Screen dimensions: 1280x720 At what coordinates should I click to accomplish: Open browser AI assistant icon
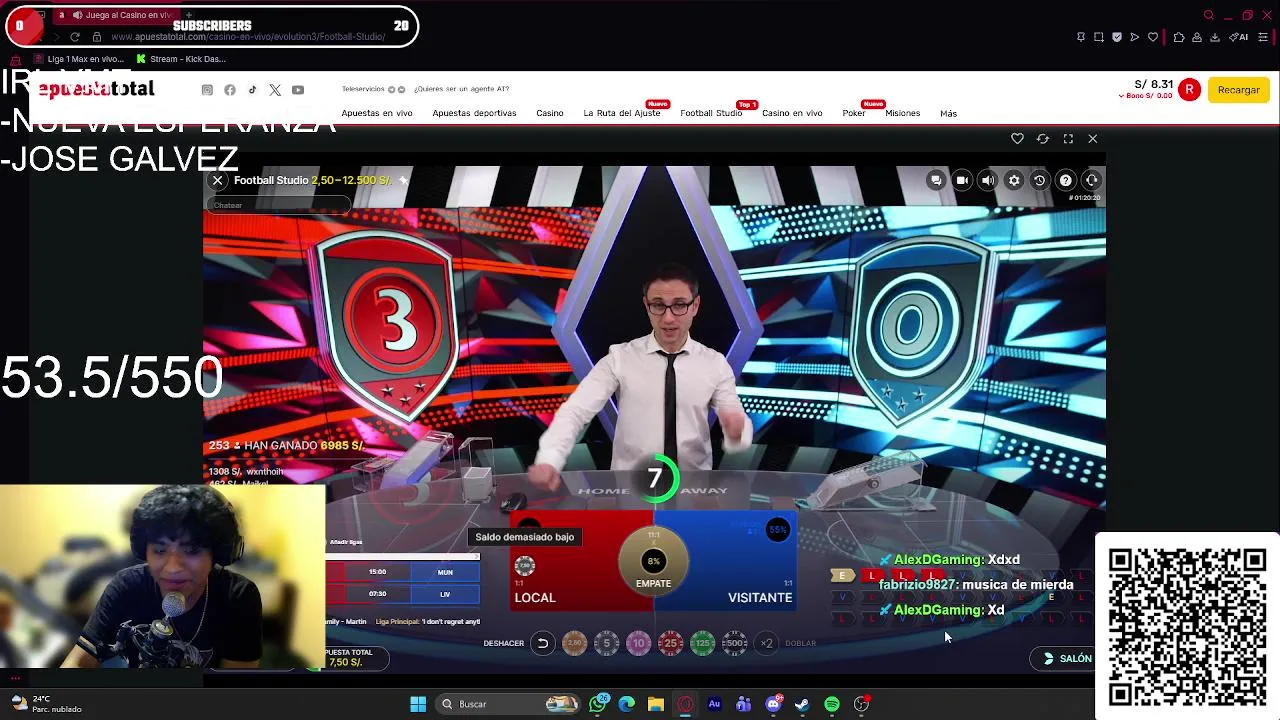1239,37
